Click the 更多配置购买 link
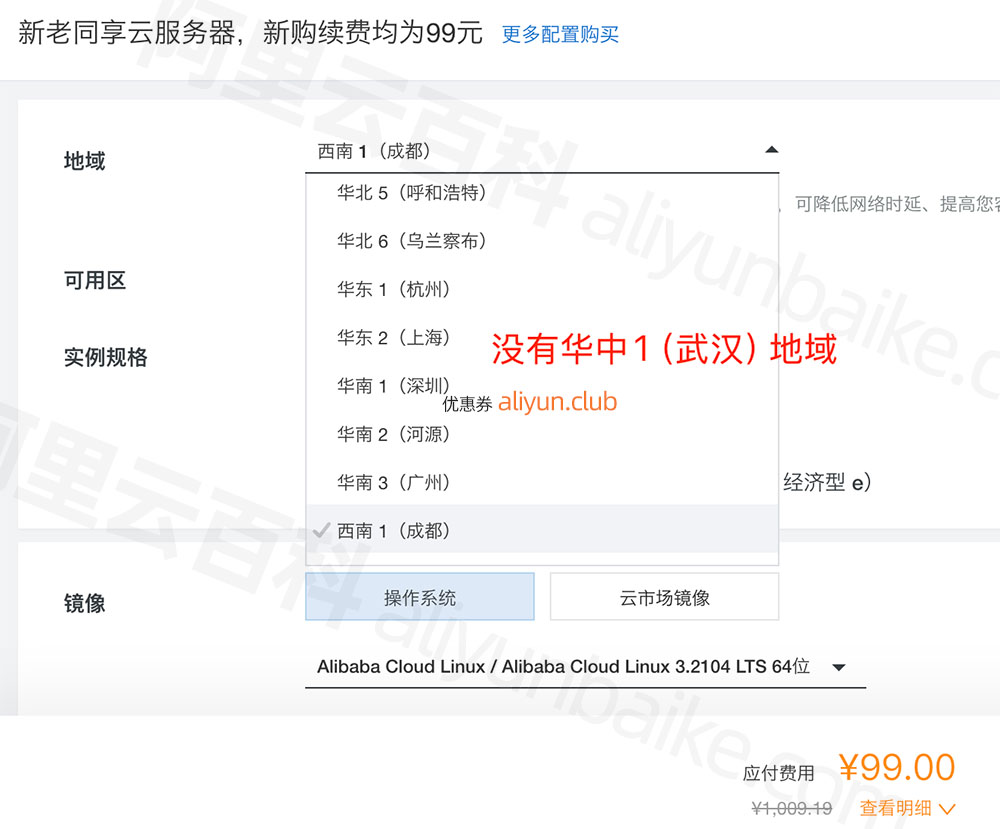Viewport: 1000px width, 829px height. [x=560, y=34]
